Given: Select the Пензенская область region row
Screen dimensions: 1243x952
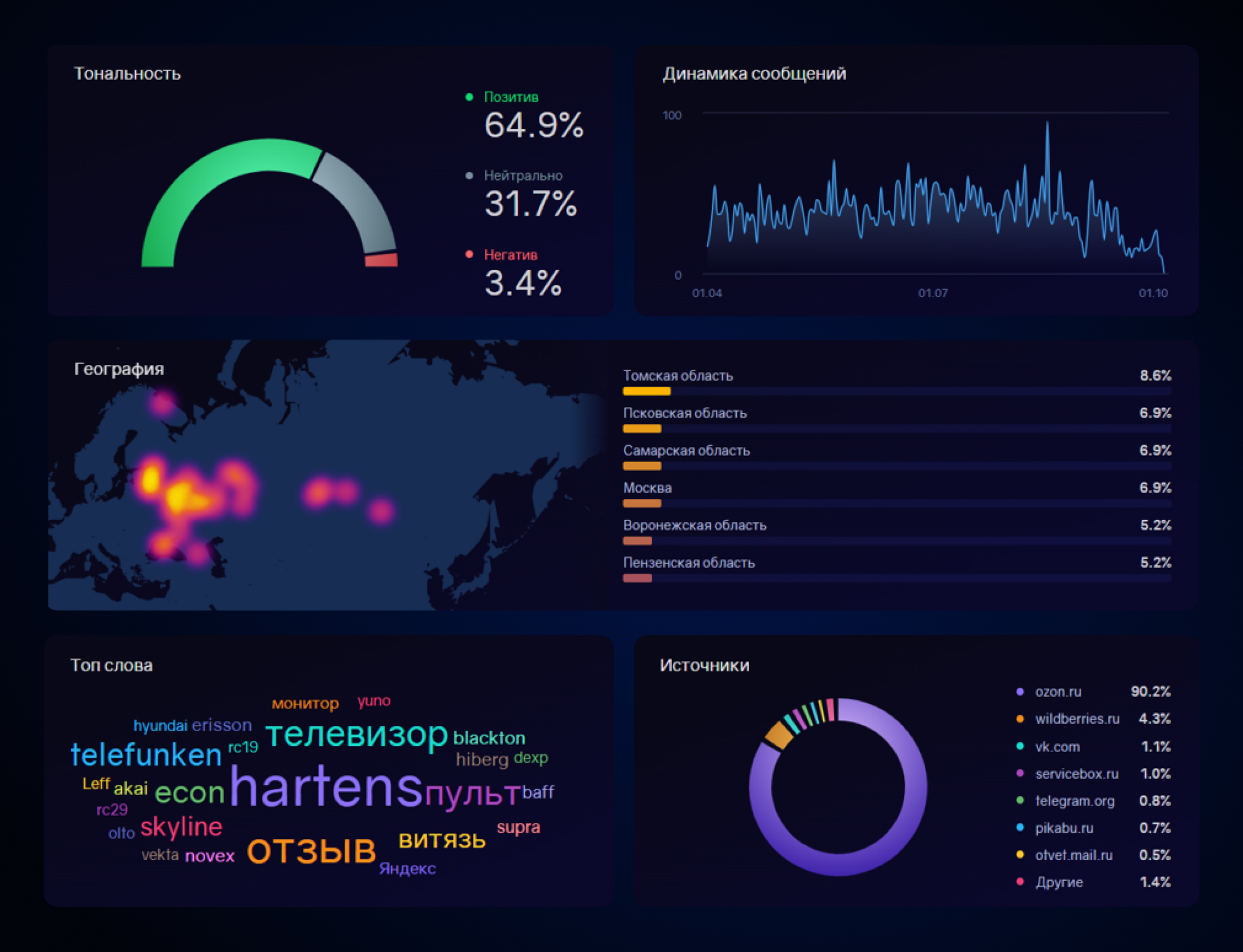Looking at the screenshot, I should click(x=897, y=570).
